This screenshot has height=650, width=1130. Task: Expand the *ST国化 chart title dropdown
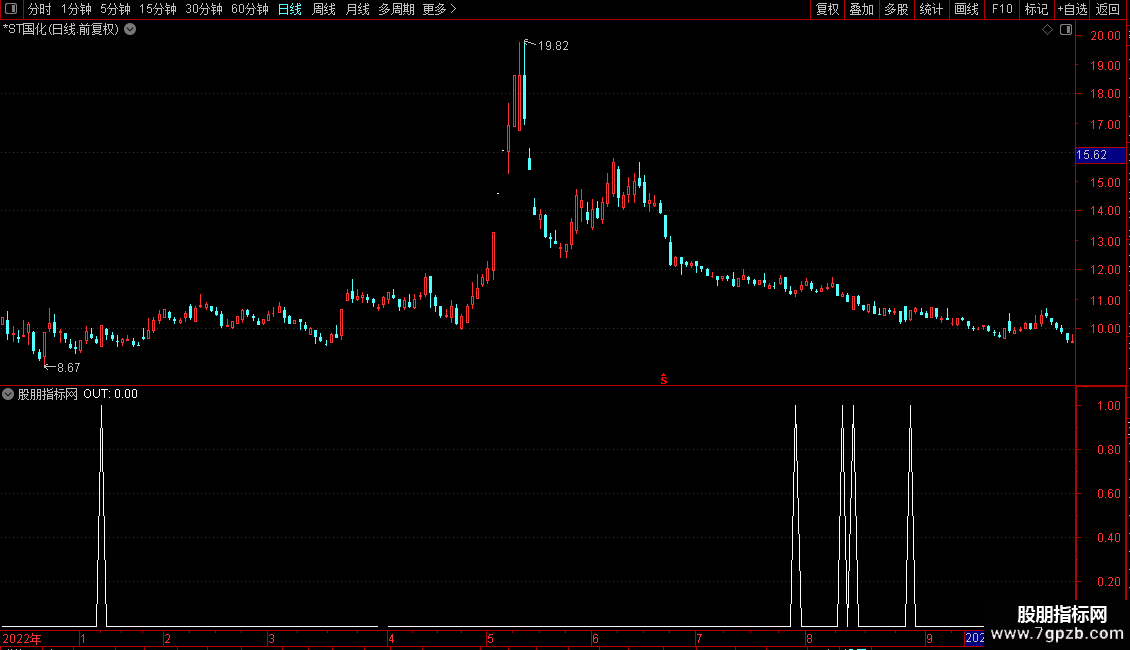(x=130, y=30)
